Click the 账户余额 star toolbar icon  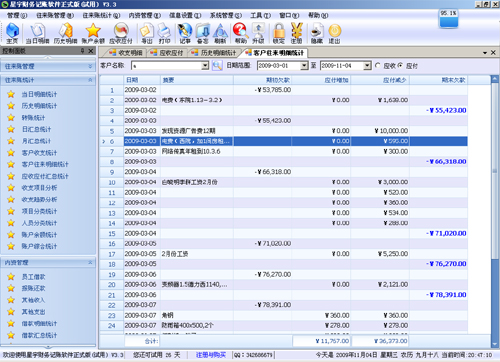pos(93,33)
